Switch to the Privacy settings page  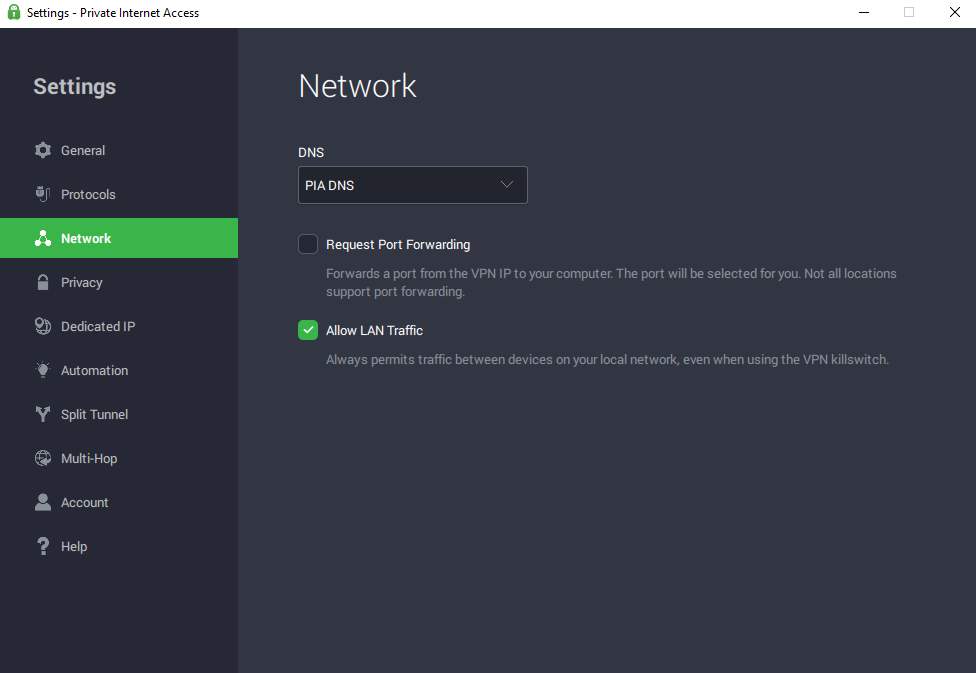80,282
